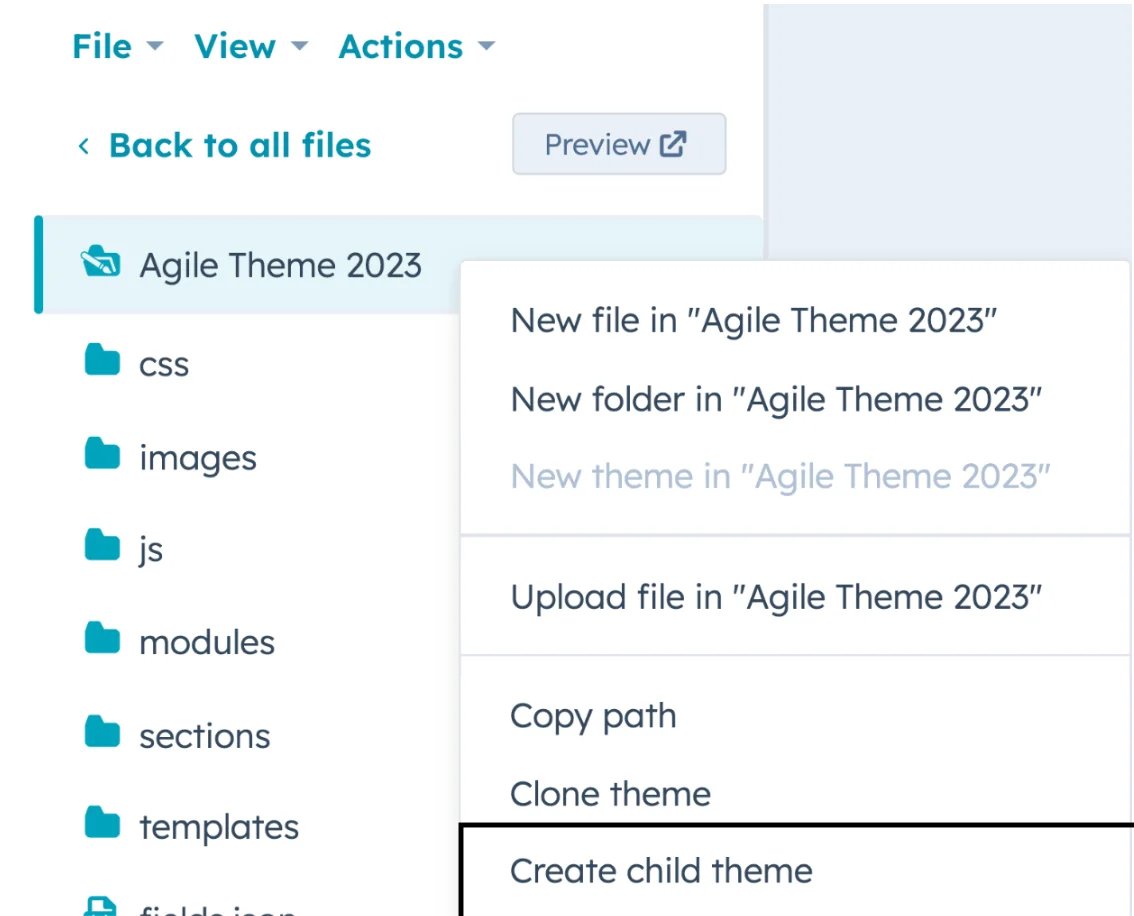Expand the View dropdown
This screenshot has height=916, width=1134.
pyautogui.click(x=237, y=45)
